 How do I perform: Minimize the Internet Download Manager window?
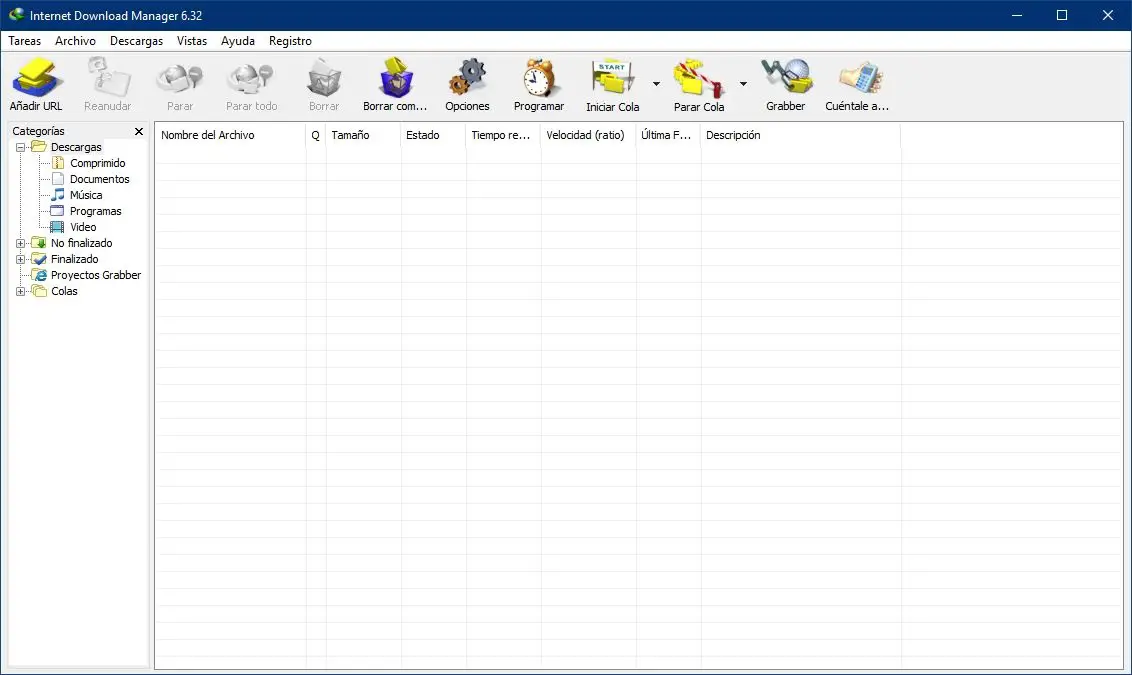[1016, 15]
